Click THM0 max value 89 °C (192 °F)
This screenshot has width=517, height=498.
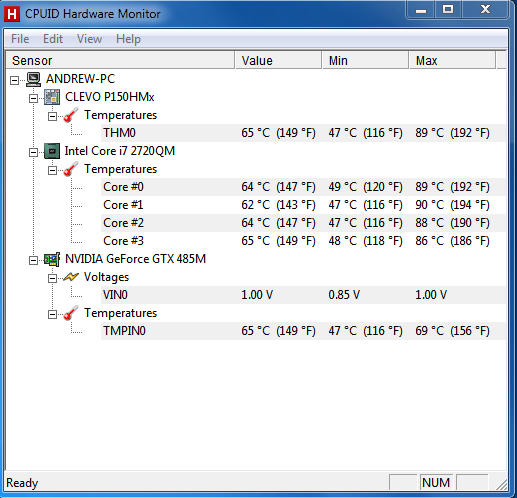click(452, 133)
